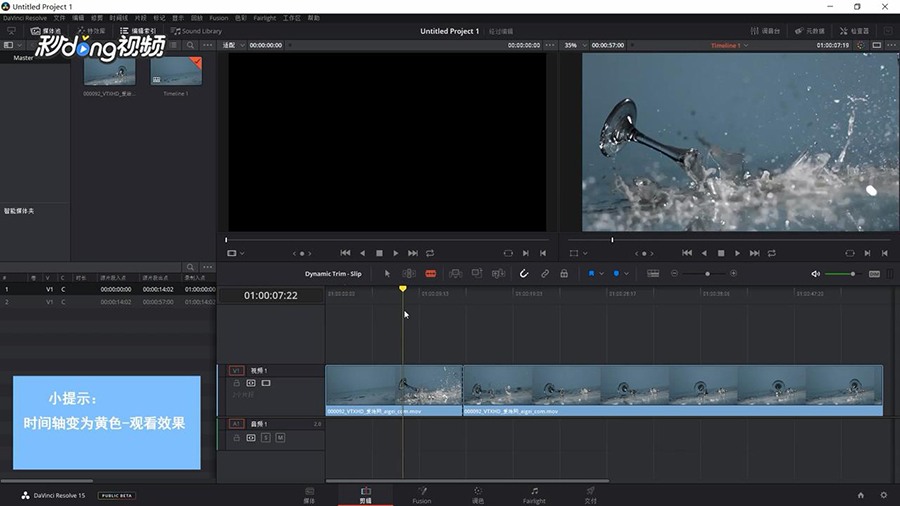Open the Fairlight page tab

coord(534,495)
